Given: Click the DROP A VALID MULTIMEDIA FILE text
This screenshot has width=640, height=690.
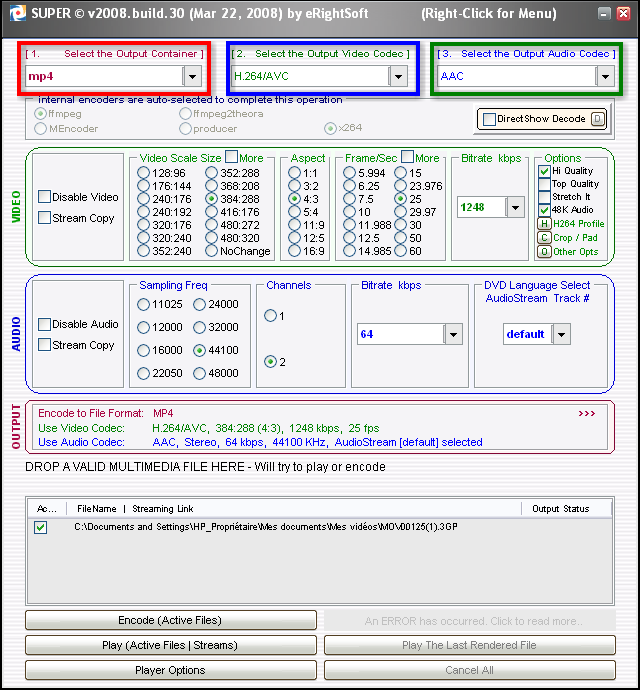Looking at the screenshot, I should pyautogui.click(x=205, y=467).
